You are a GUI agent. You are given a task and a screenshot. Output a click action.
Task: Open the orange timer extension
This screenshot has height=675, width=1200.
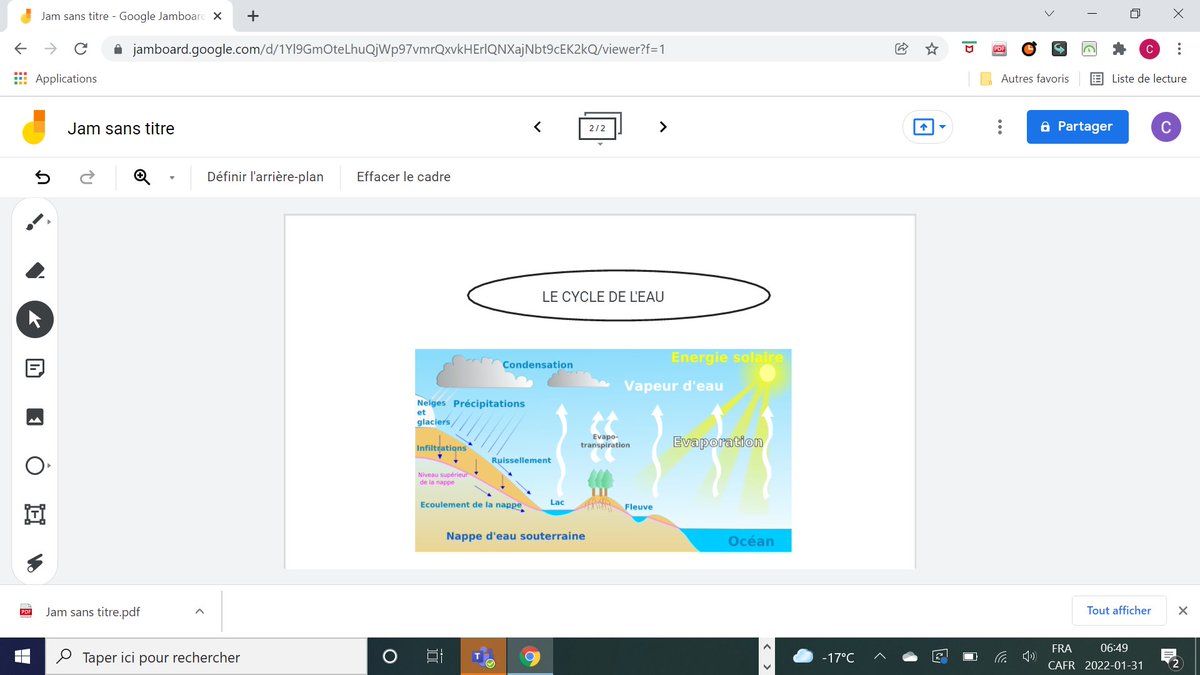coord(1029,48)
